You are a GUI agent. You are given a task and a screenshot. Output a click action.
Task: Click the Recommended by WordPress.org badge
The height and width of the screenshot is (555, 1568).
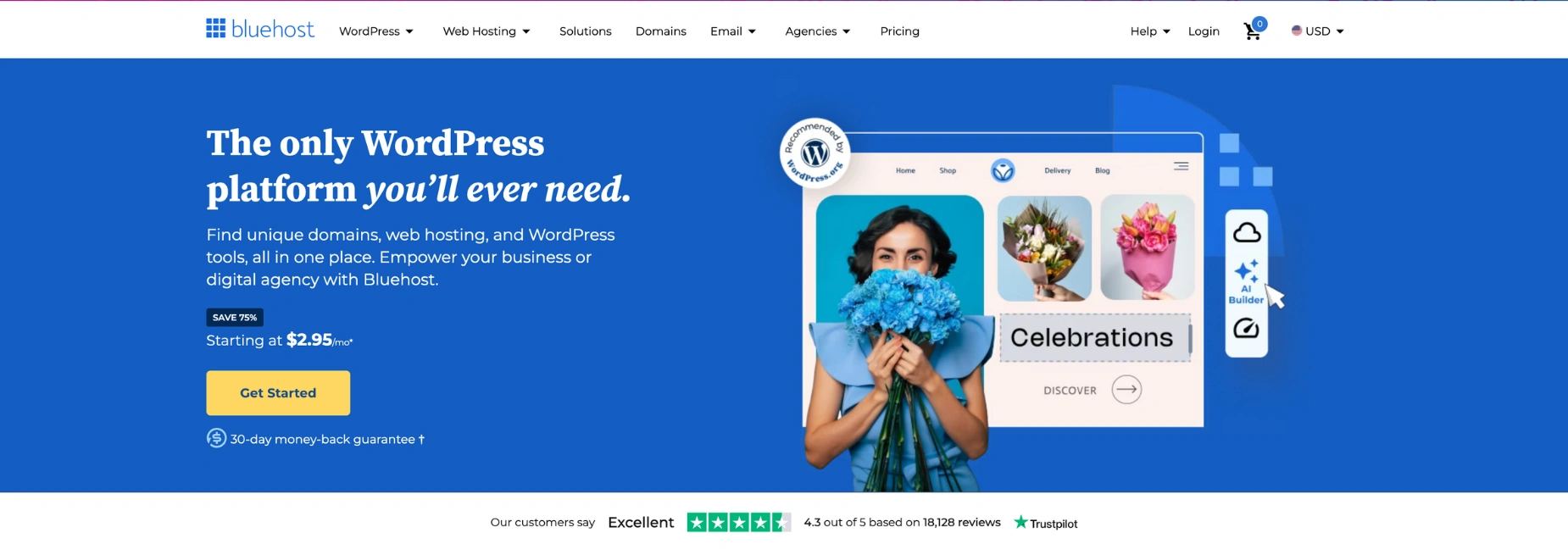point(815,153)
